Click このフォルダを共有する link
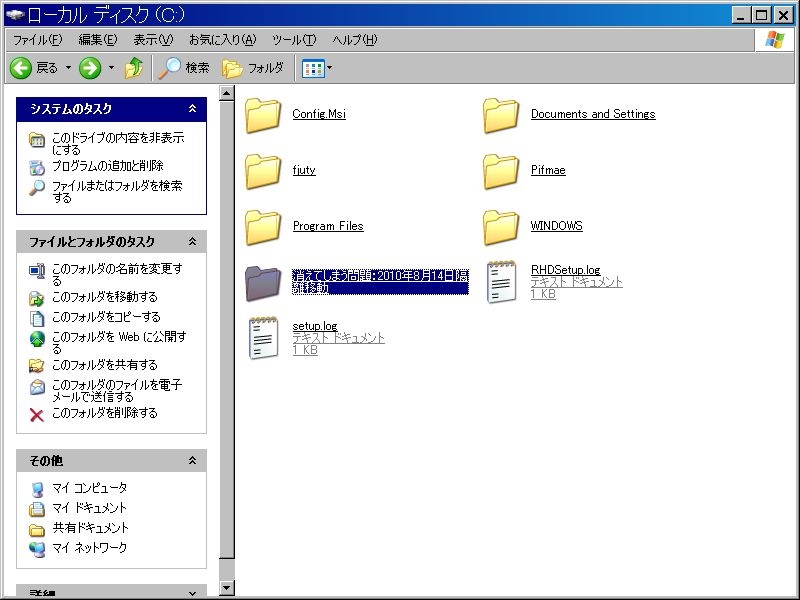Viewport: 800px width, 600px height. tap(105, 365)
